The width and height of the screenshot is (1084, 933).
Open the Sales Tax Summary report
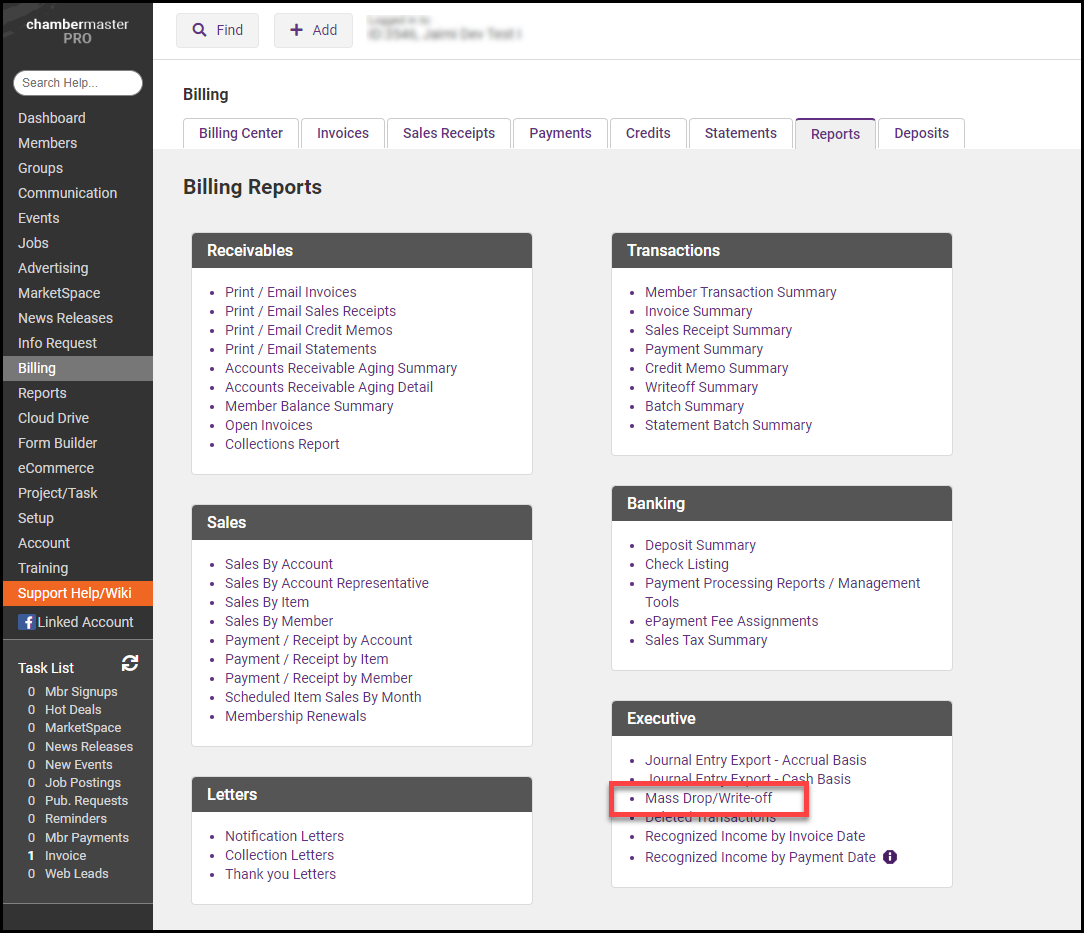706,640
